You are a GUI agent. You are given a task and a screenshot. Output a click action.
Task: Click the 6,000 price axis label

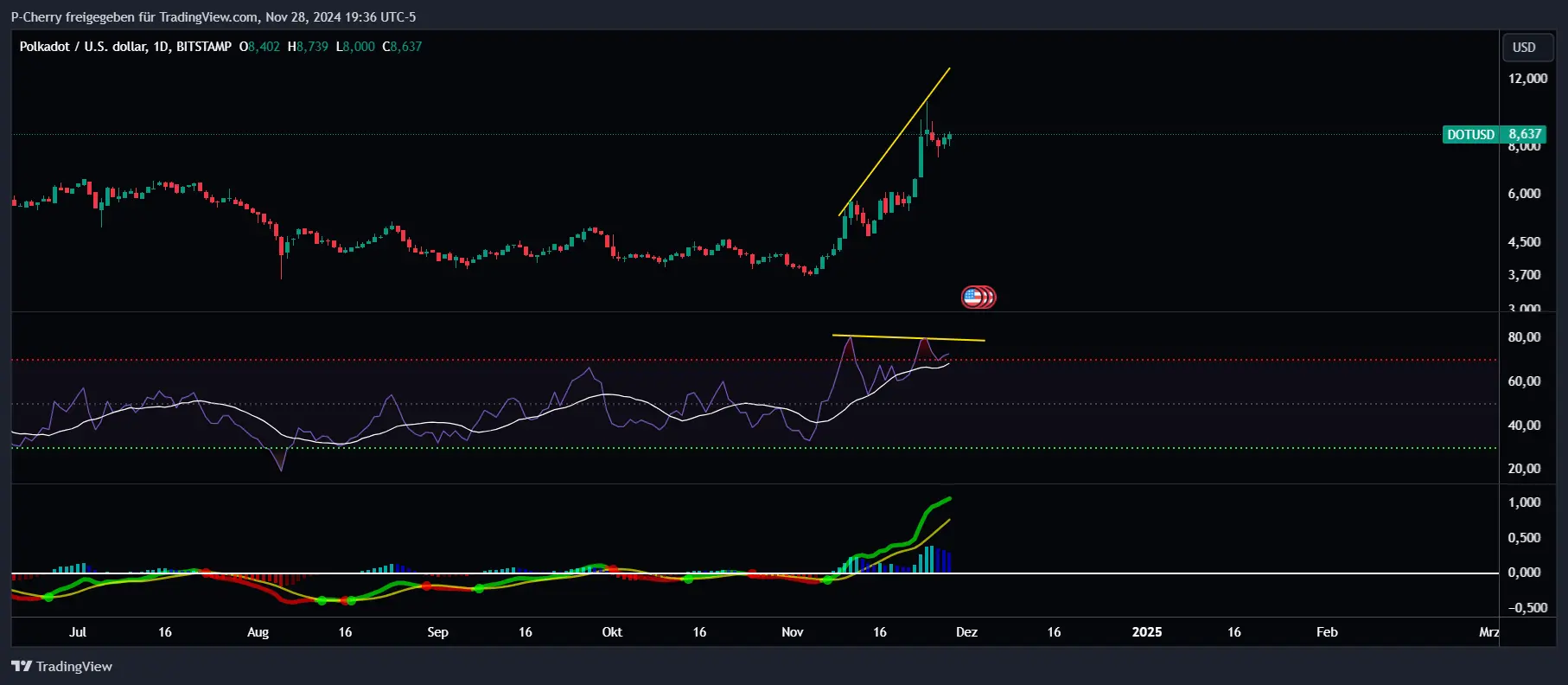pos(1524,193)
